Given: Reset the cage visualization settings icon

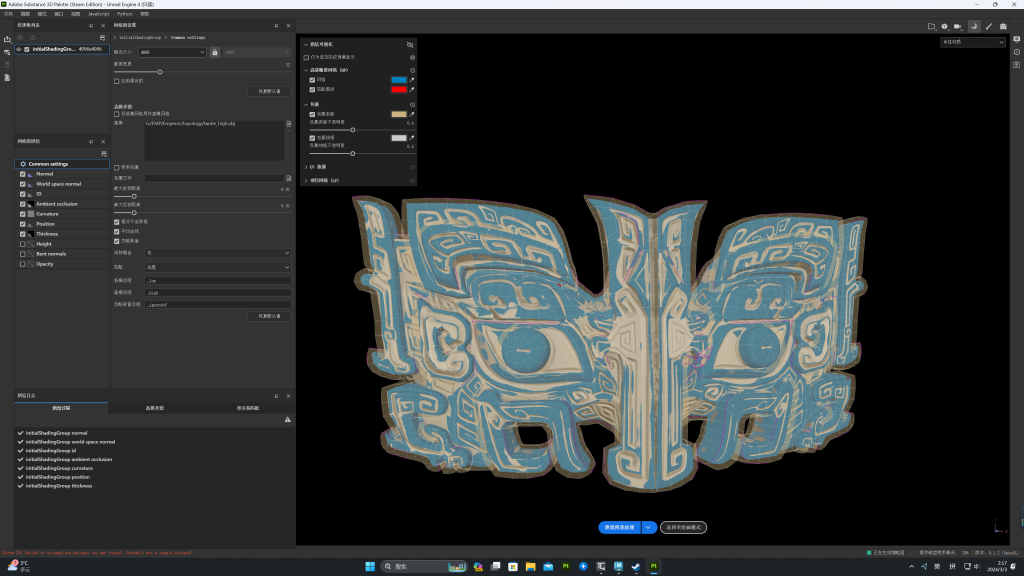Looking at the screenshot, I should tap(412, 104).
